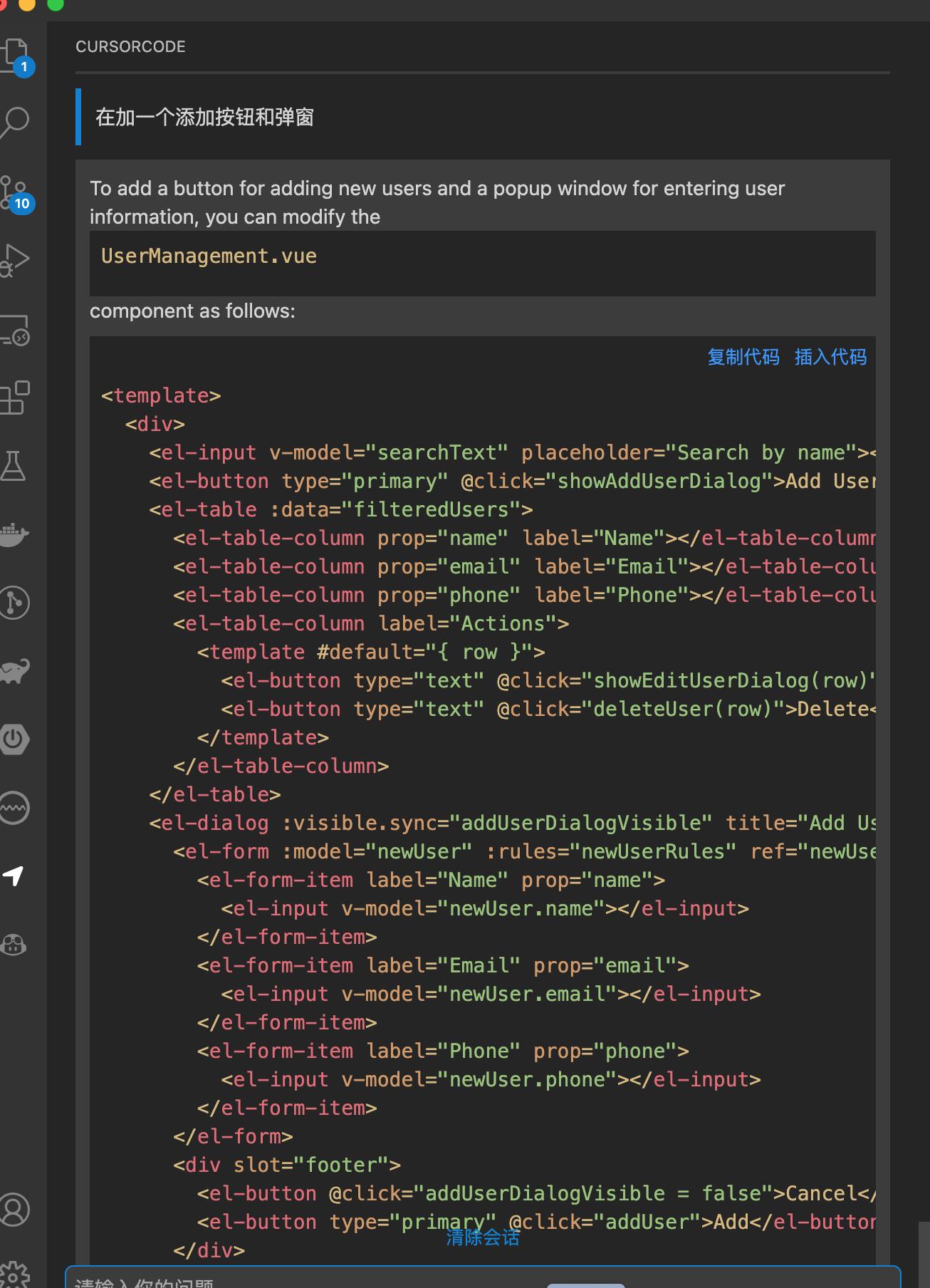Open the Spring Boot power icon
Viewport: 930px width, 1288px height.
coord(14,739)
